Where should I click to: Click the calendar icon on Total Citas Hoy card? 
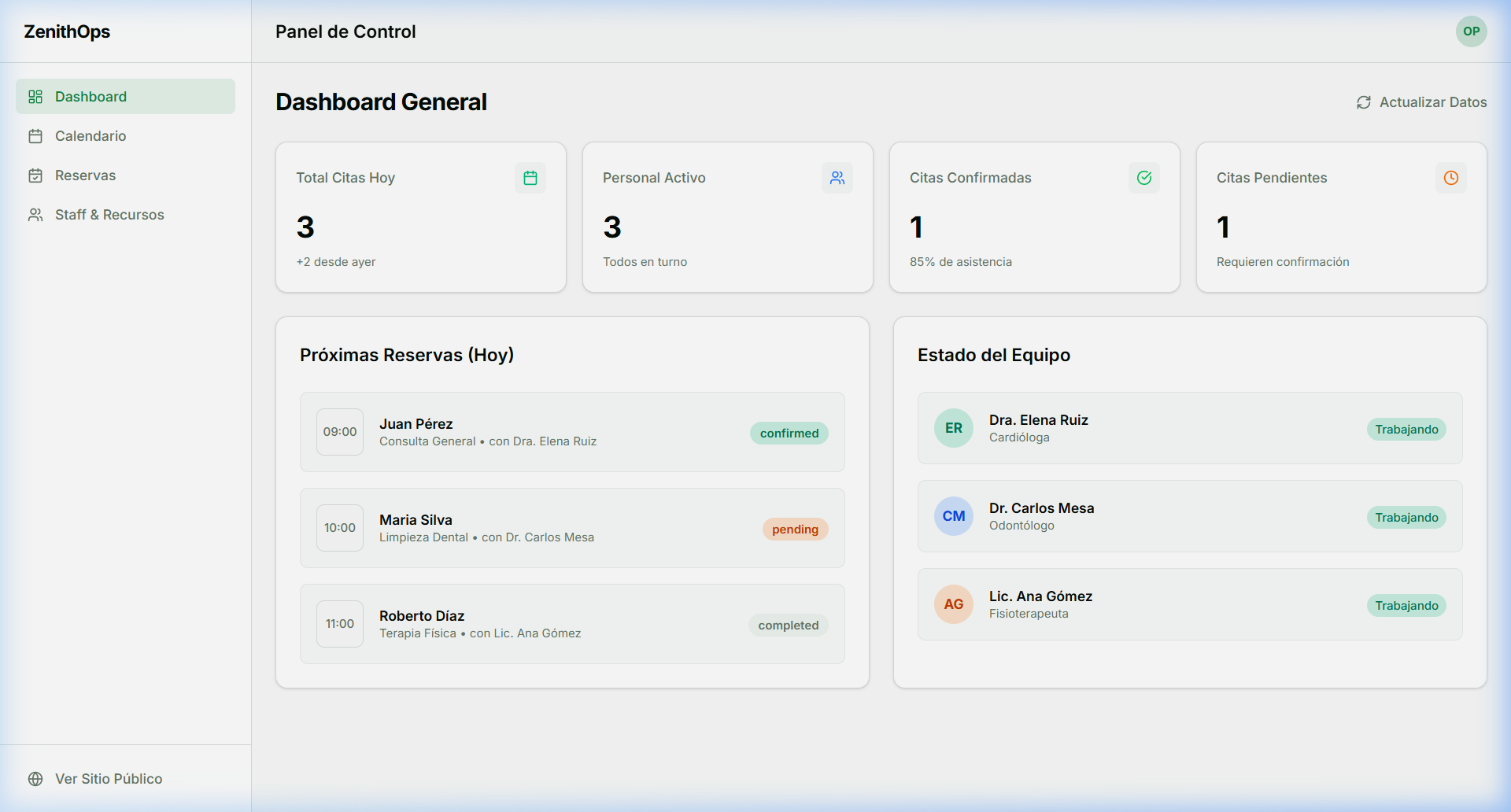pos(530,178)
